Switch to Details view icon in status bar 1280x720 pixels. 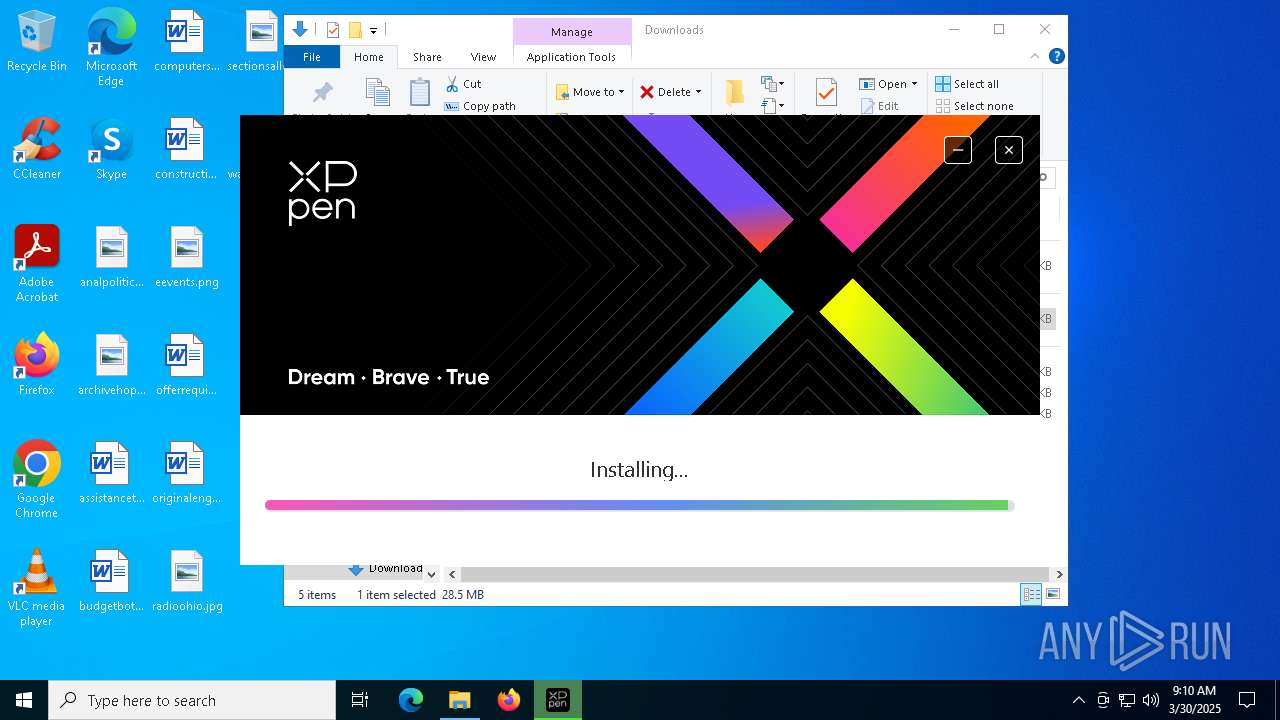(1031, 594)
